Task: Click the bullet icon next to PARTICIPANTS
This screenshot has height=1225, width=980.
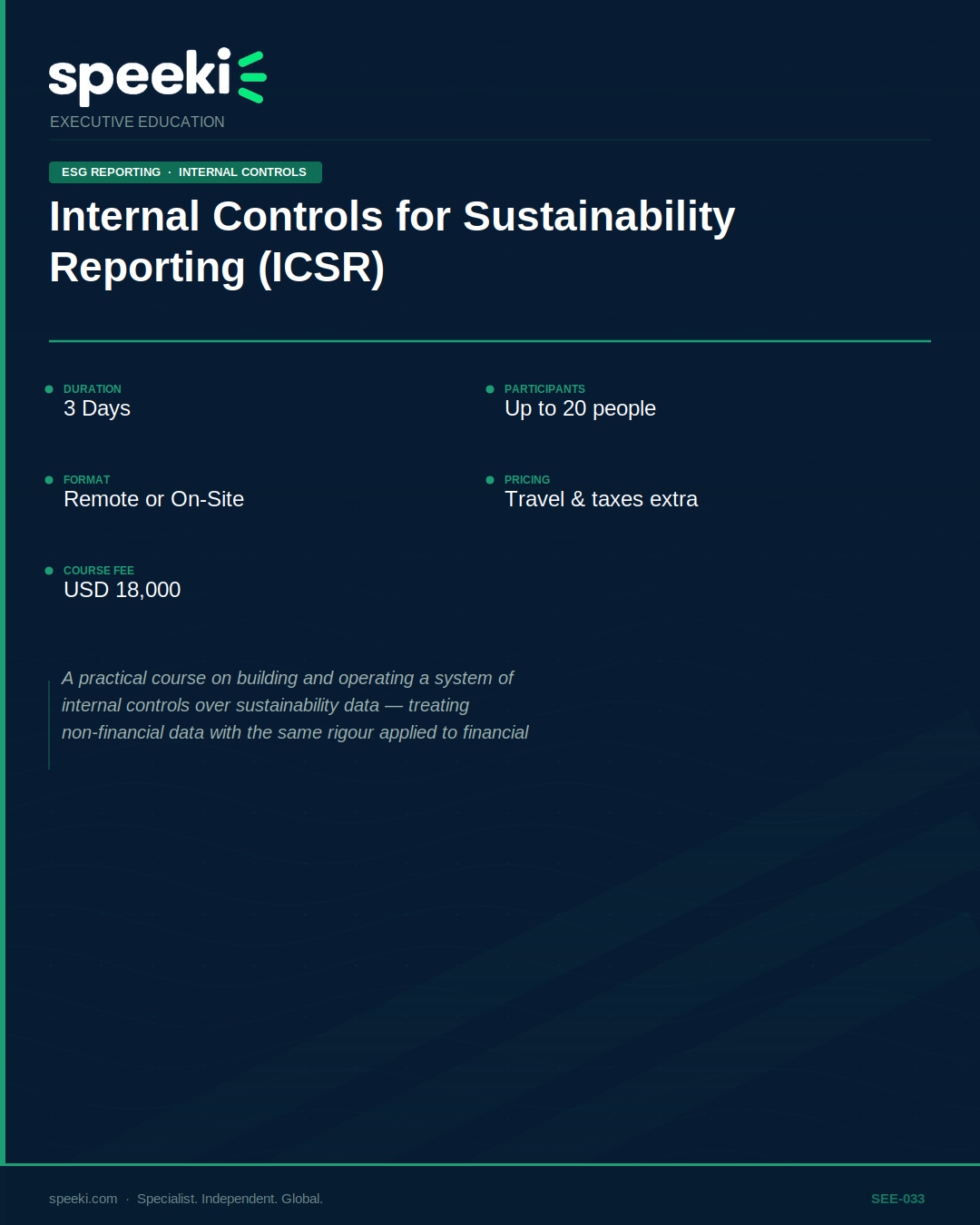Action: click(x=490, y=388)
